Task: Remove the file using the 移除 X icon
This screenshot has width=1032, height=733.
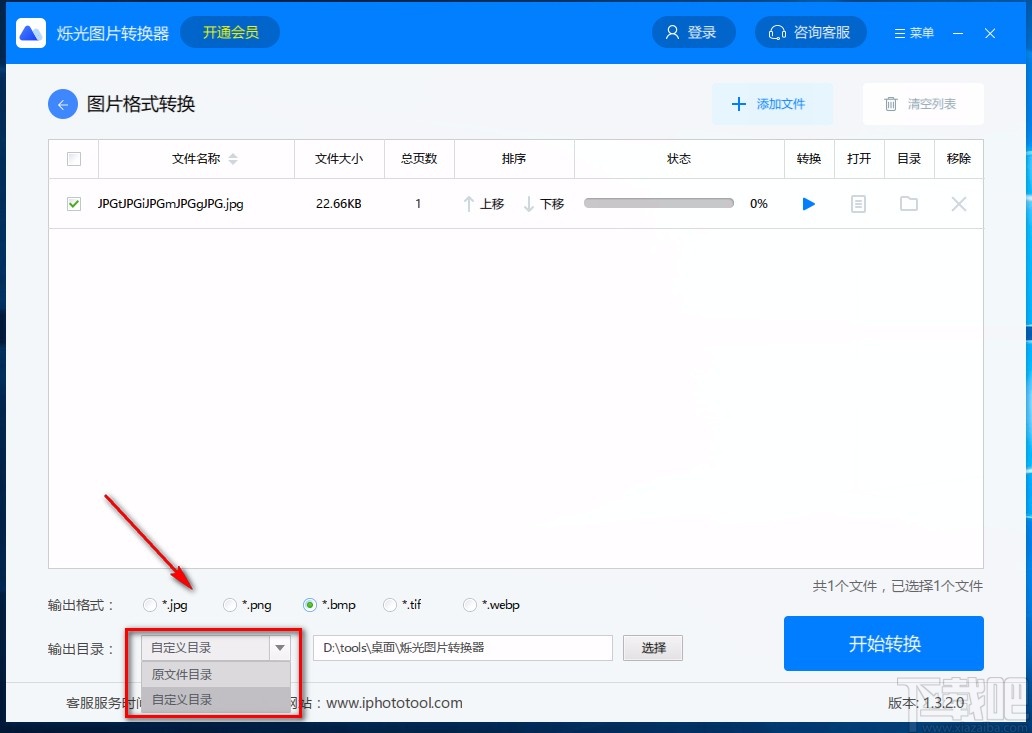Action: [958, 203]
